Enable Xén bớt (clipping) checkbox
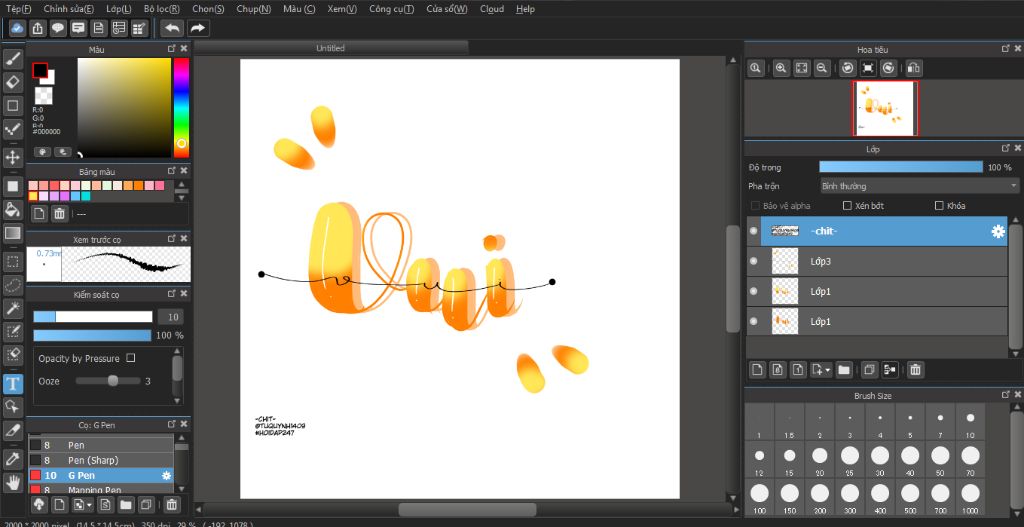The image size is (1024, 527). (847, 206)
